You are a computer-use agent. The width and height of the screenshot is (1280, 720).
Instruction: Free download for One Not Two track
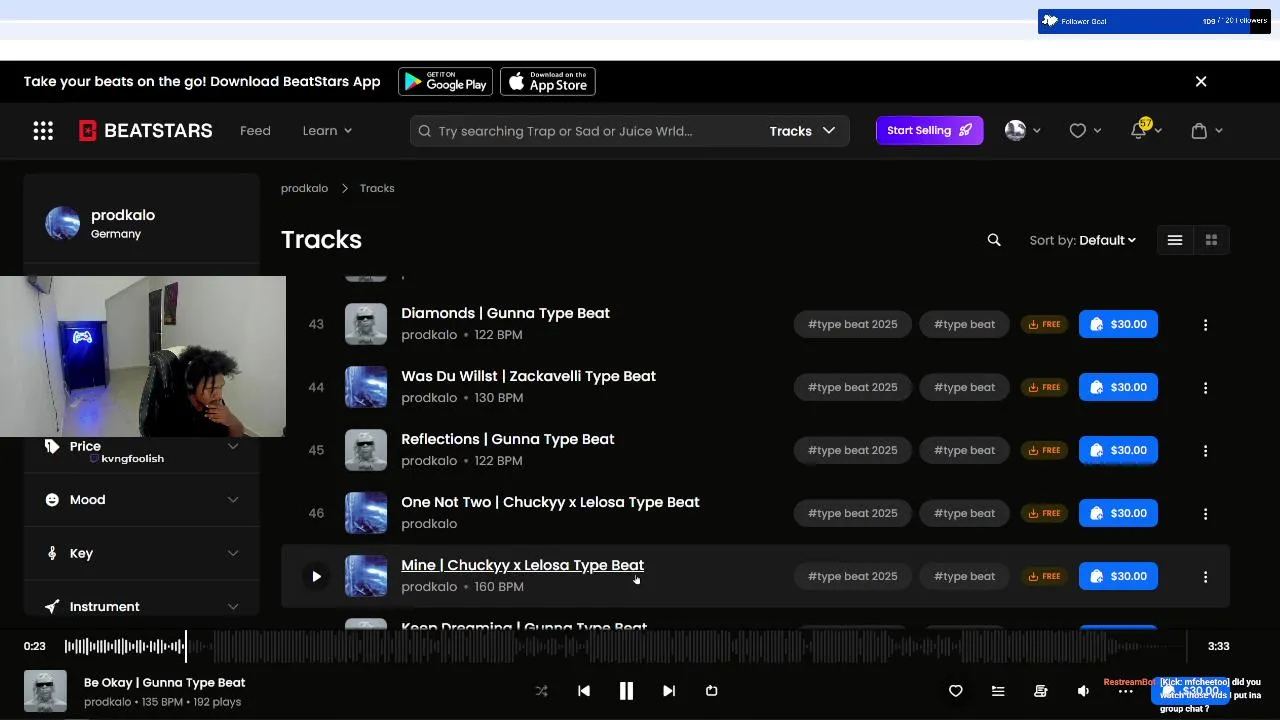pyautogui.click(x=1044, y=513)
